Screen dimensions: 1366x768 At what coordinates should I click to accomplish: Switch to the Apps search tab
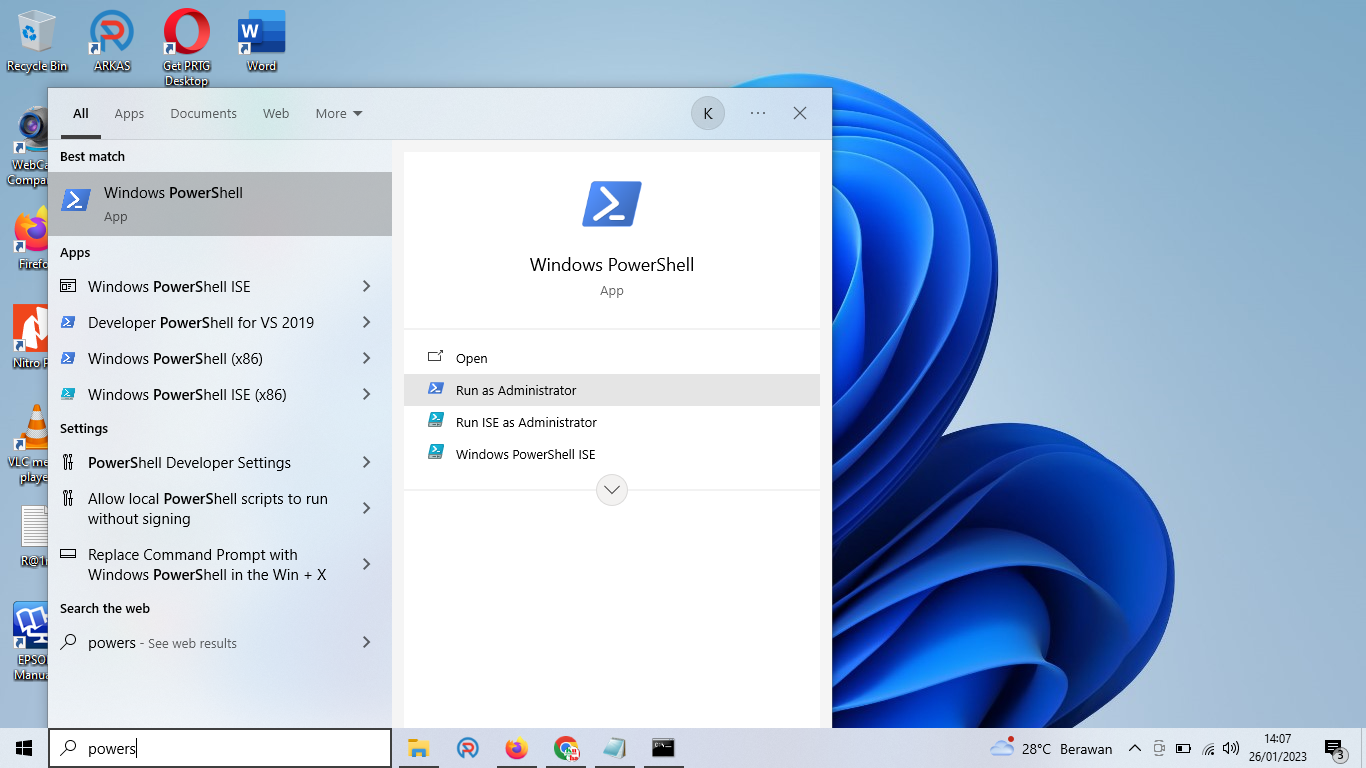(x=129, y=113)
